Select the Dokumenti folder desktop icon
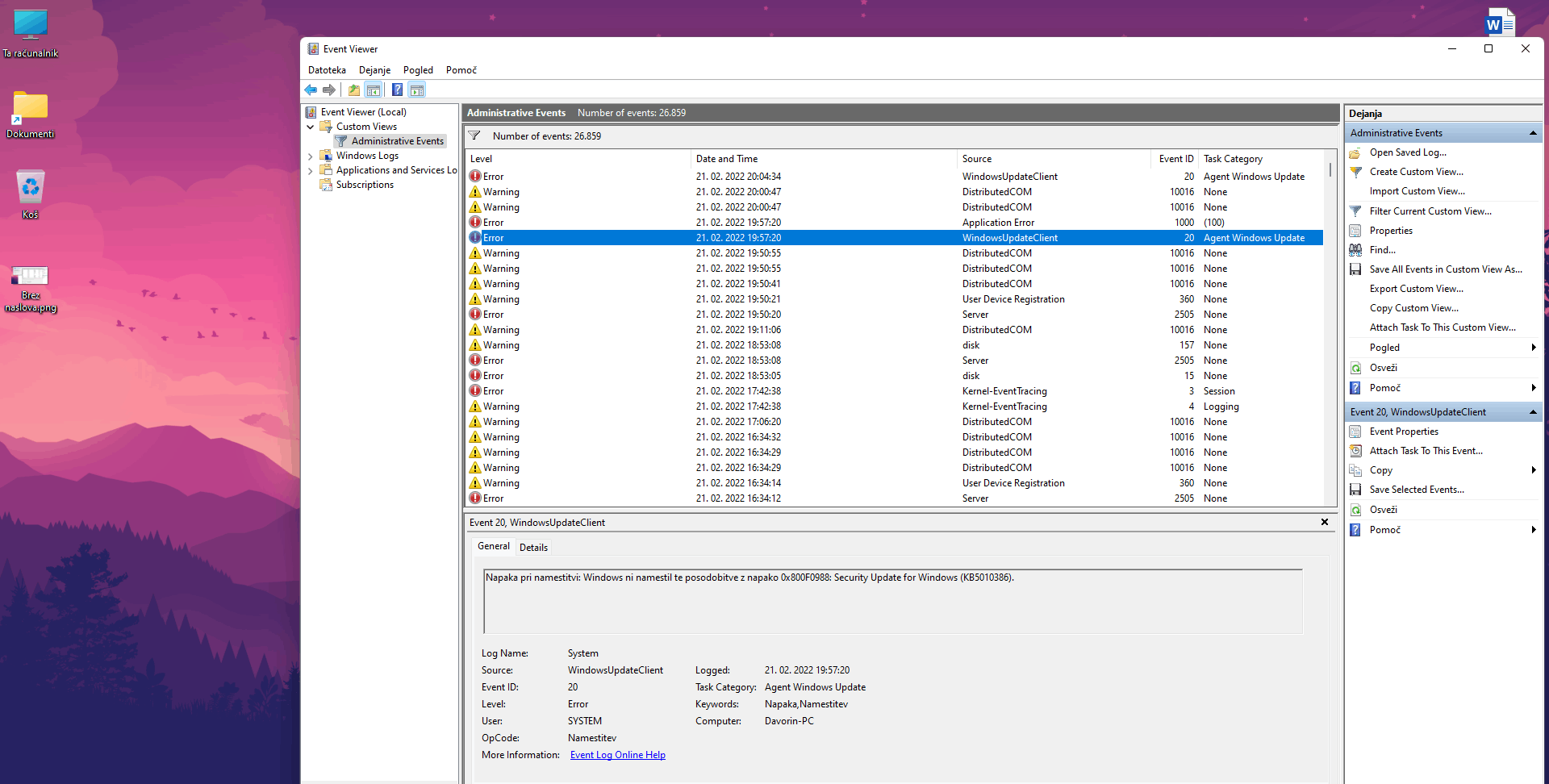Viewport: 1549px width, 784px height. (x=31, y=115)
